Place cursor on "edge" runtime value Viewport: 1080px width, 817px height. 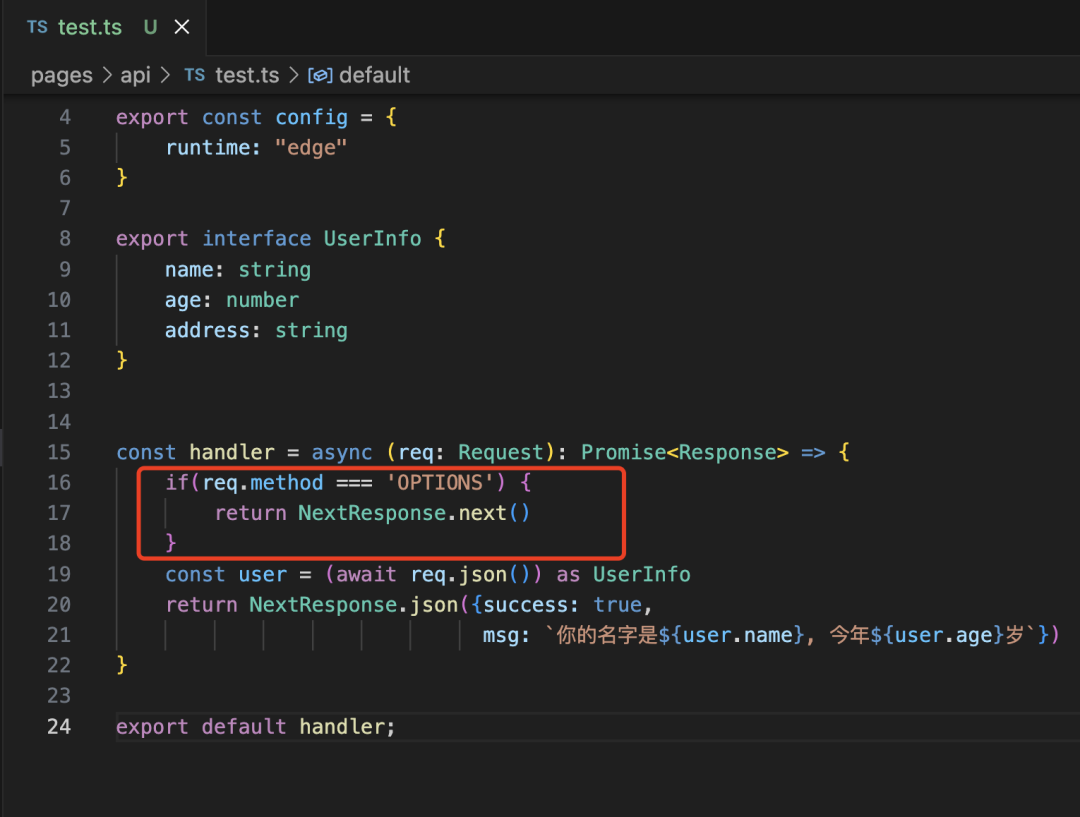(311, 147)
